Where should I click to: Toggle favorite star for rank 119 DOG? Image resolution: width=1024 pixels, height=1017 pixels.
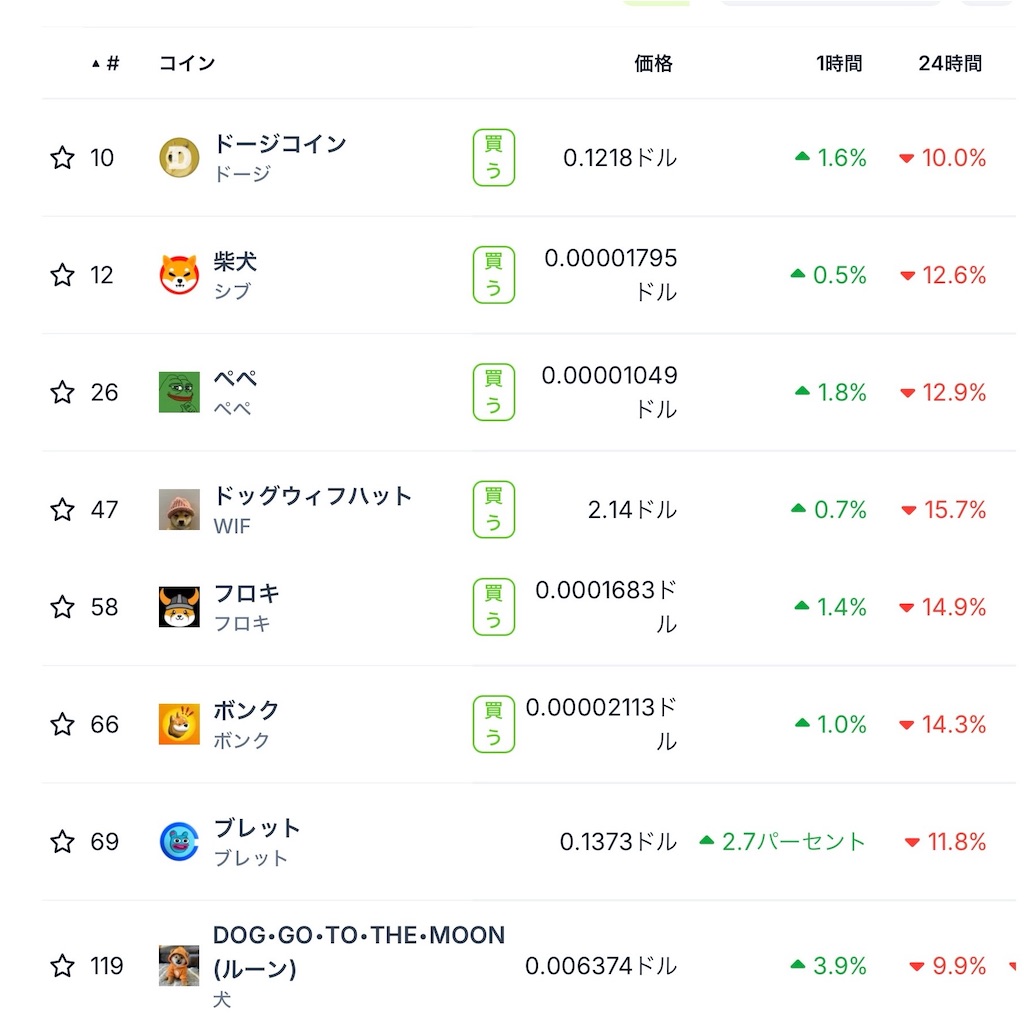[x=62, y=965]
